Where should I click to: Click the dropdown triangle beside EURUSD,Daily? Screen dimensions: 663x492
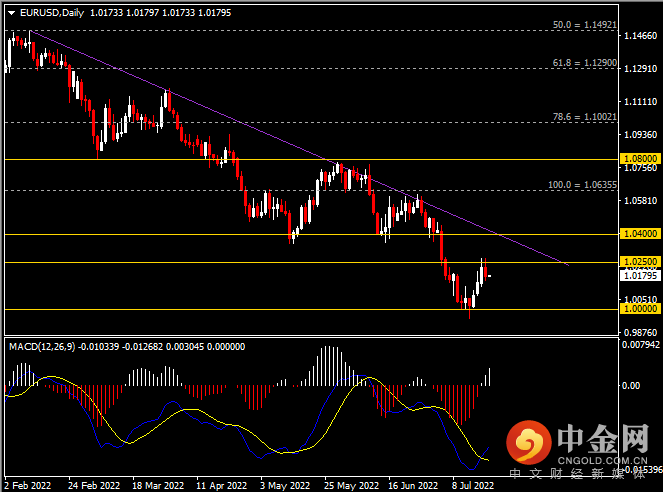[x=11, y=13]
